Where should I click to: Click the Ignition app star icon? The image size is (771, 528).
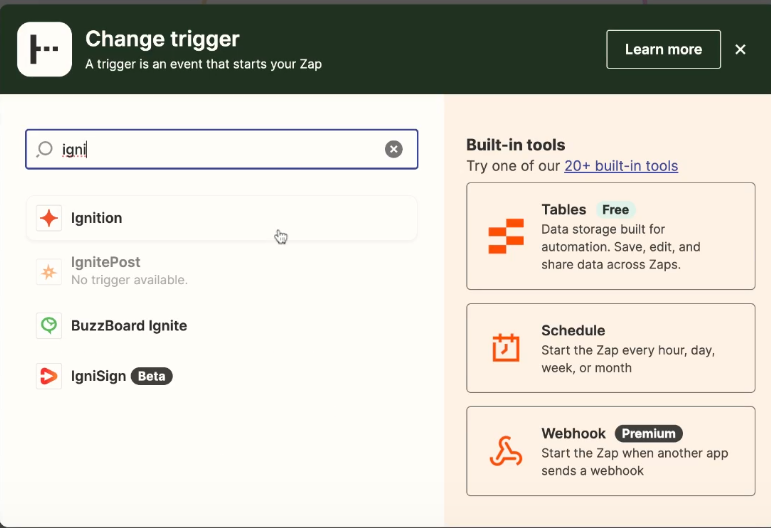coord(49,218)
